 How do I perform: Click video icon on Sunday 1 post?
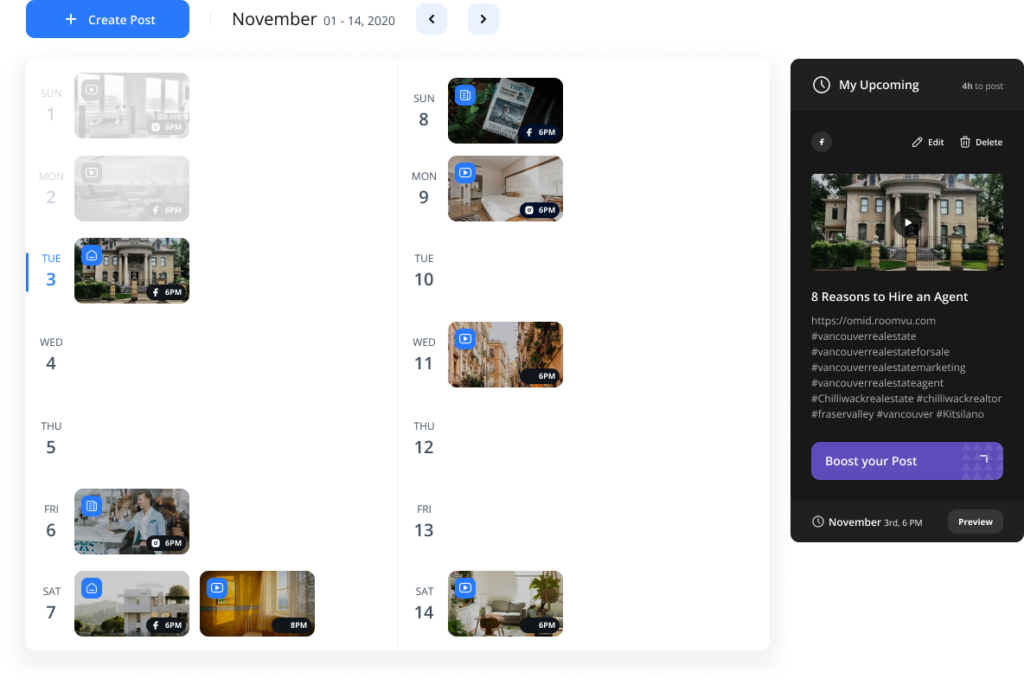tap(92, 90)
